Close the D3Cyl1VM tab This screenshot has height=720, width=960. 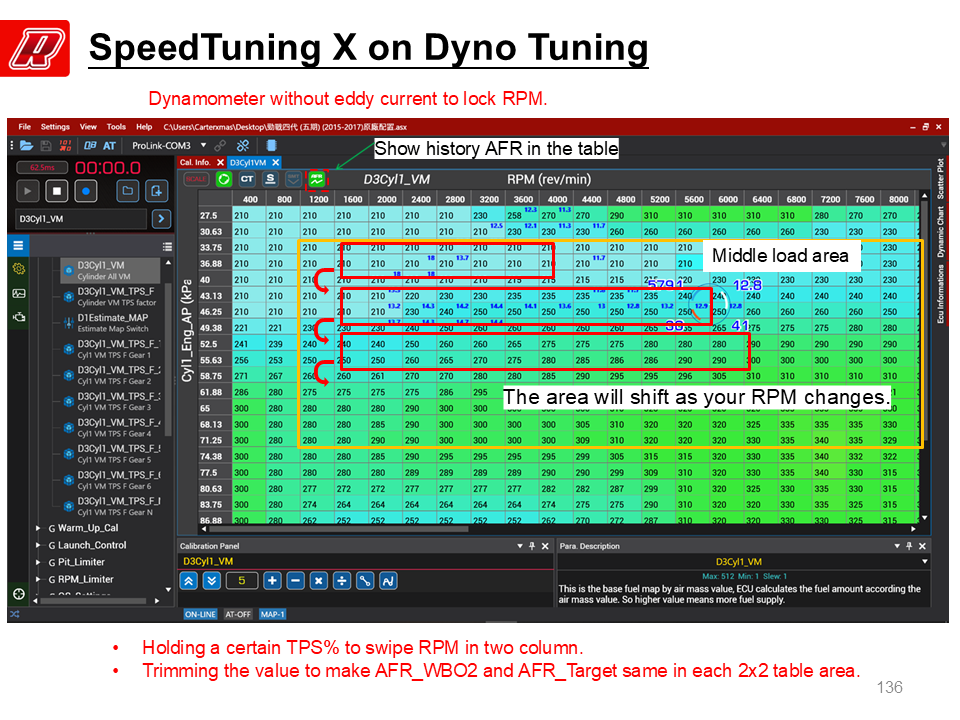tap(276, 162)
